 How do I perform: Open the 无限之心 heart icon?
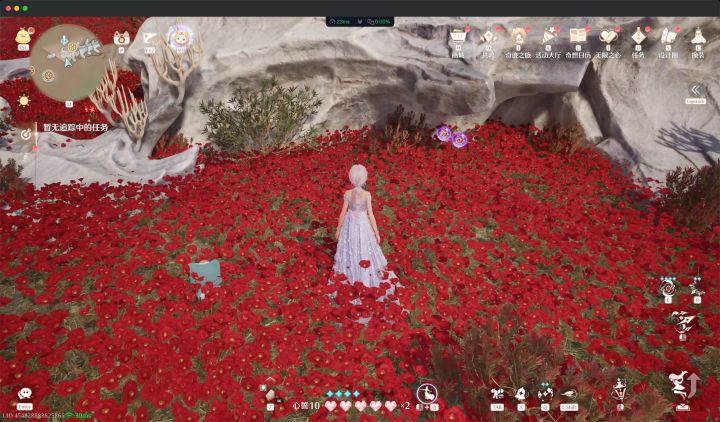point(608,36)
